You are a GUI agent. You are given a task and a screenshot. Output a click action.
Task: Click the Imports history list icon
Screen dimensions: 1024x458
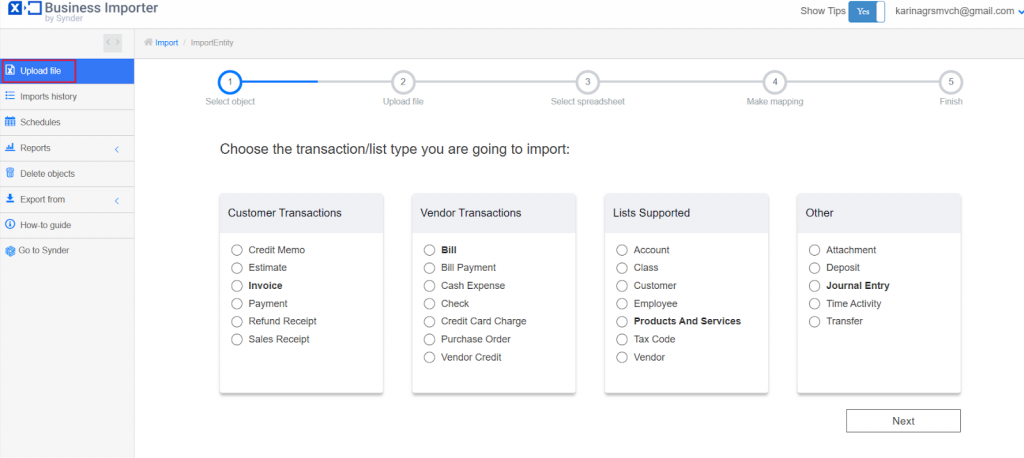(10, 96)
